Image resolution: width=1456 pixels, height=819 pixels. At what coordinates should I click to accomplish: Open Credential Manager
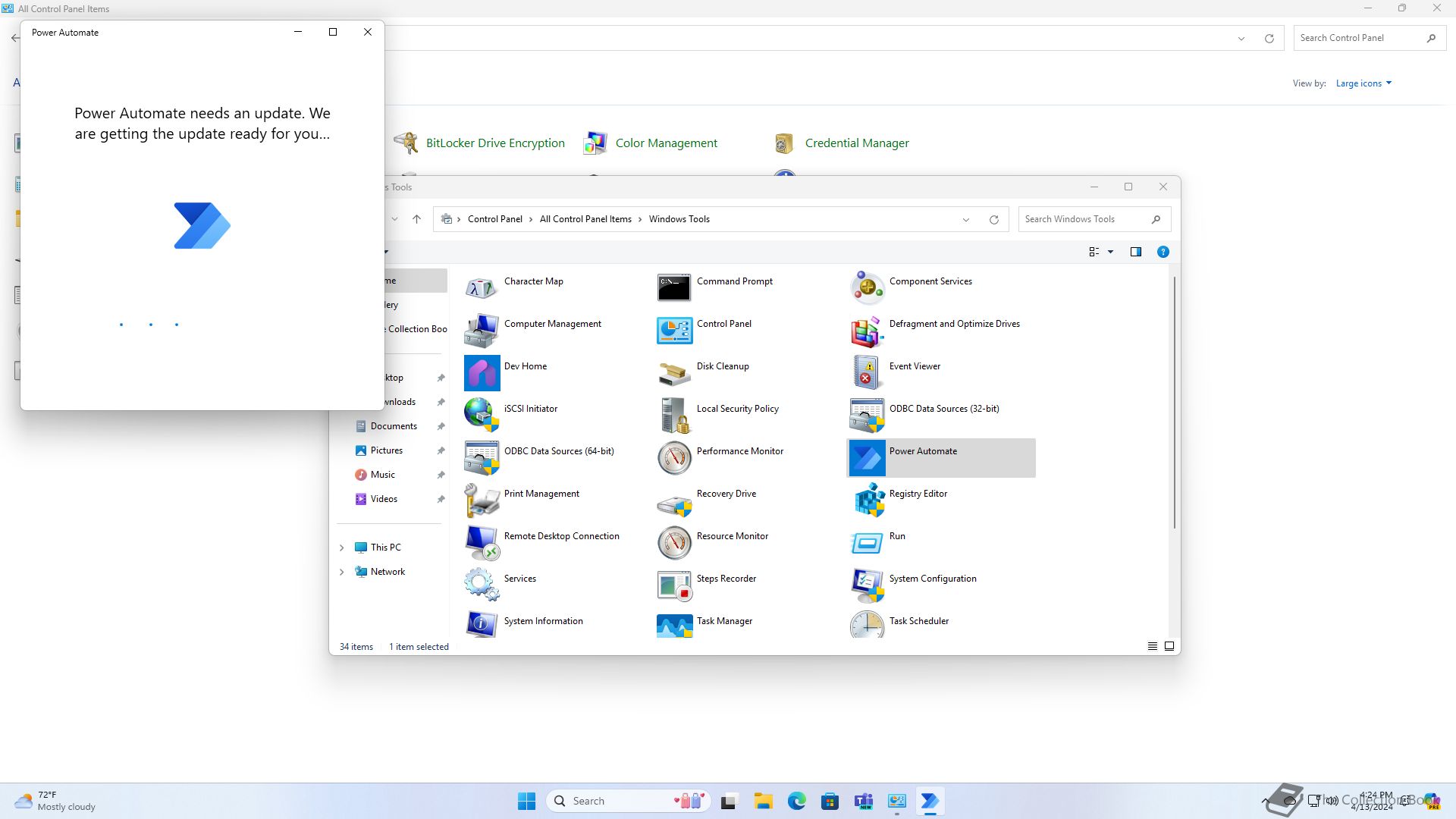[840, 143]
